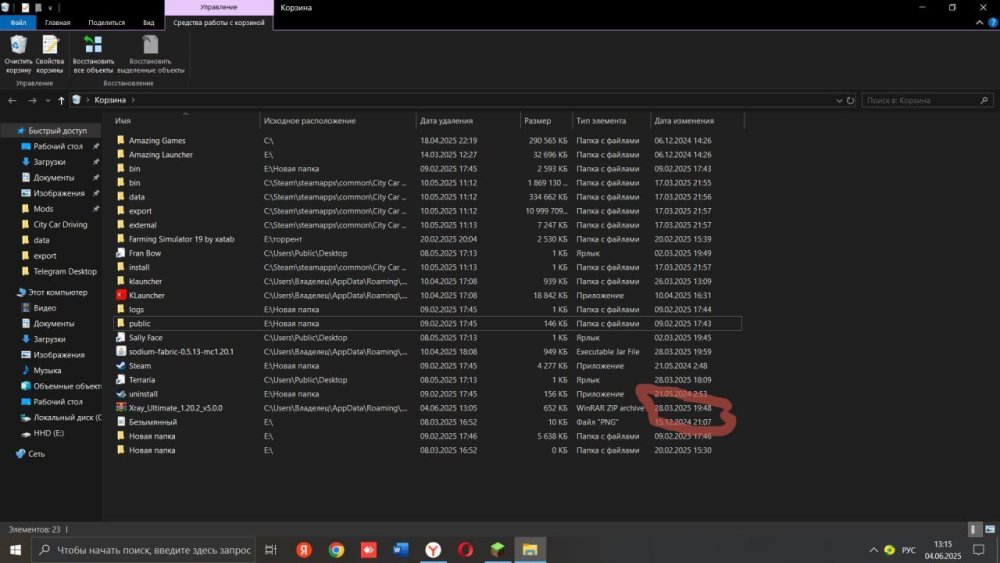Open Opera browser from taskbar
This screenshot has height=563, width=1000.
(x=466, y=550)
